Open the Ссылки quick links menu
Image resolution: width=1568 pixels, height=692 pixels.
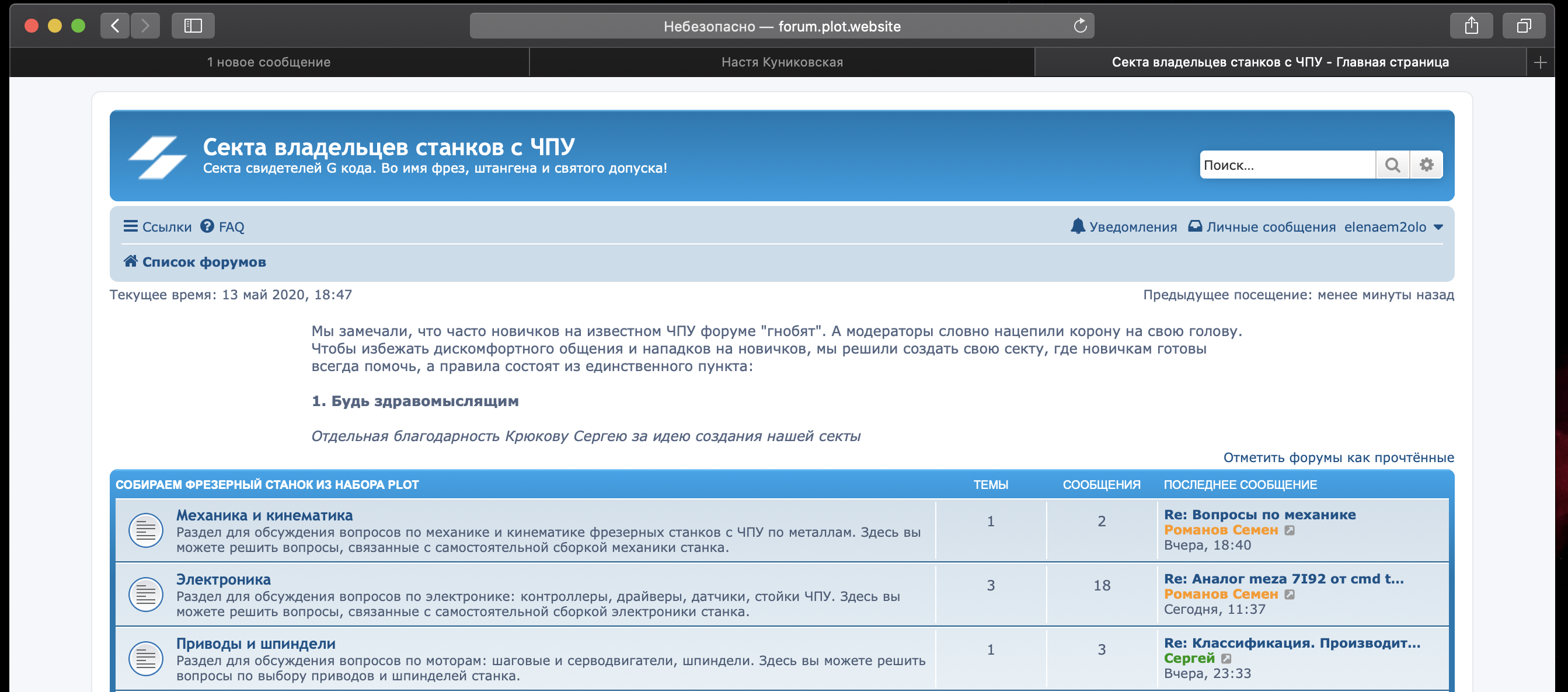pos(157,227)
